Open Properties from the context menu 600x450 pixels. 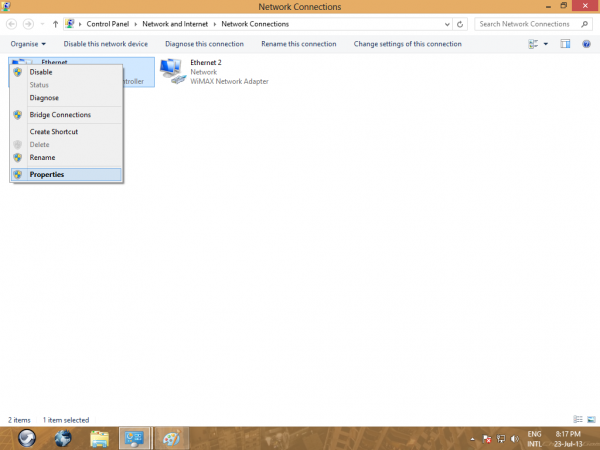pos(67,174)
